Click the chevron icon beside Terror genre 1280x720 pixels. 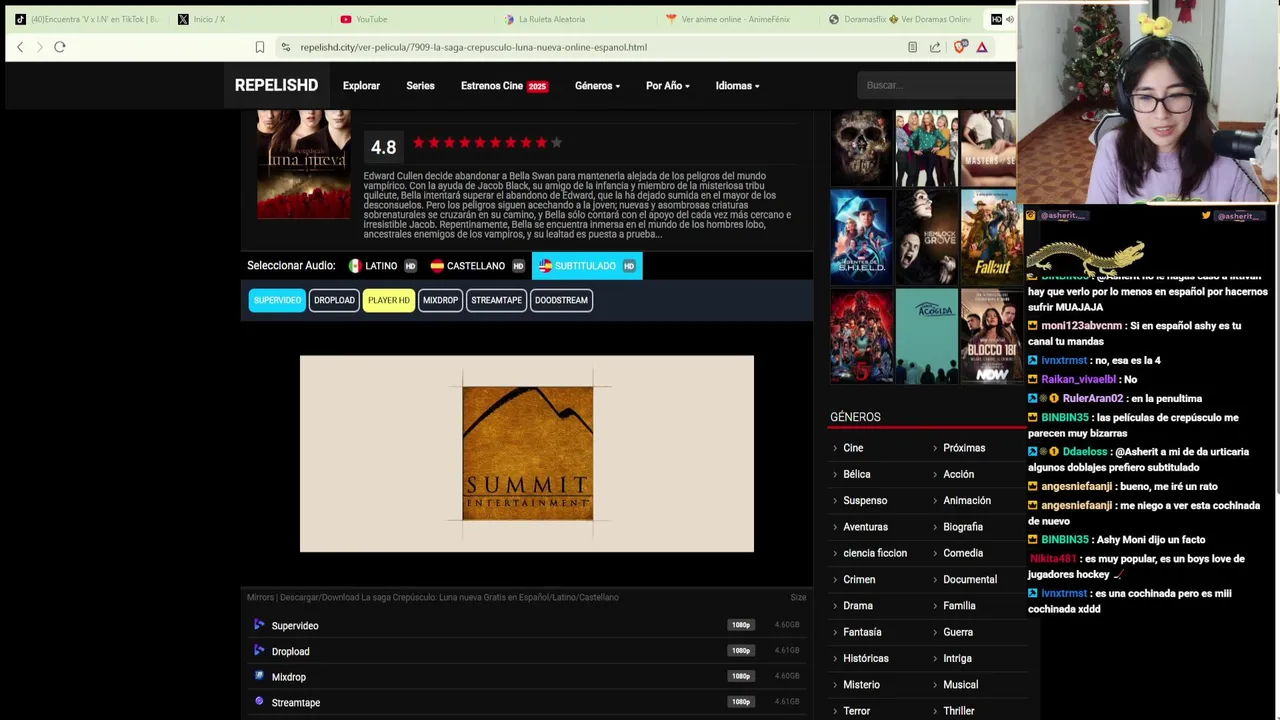click(835, 711)
